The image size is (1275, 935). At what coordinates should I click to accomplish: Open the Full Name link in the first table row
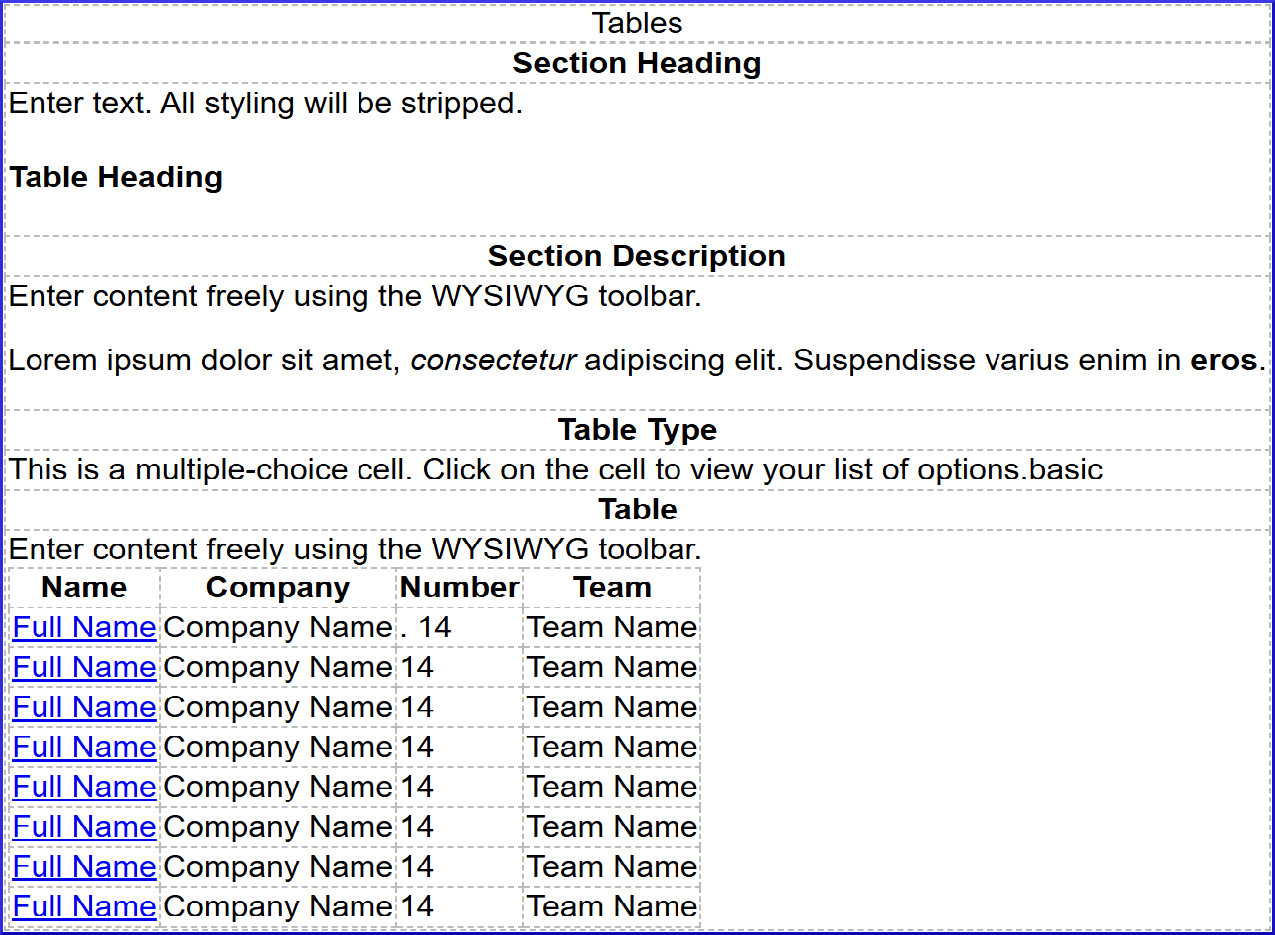(x=84, y=627)
